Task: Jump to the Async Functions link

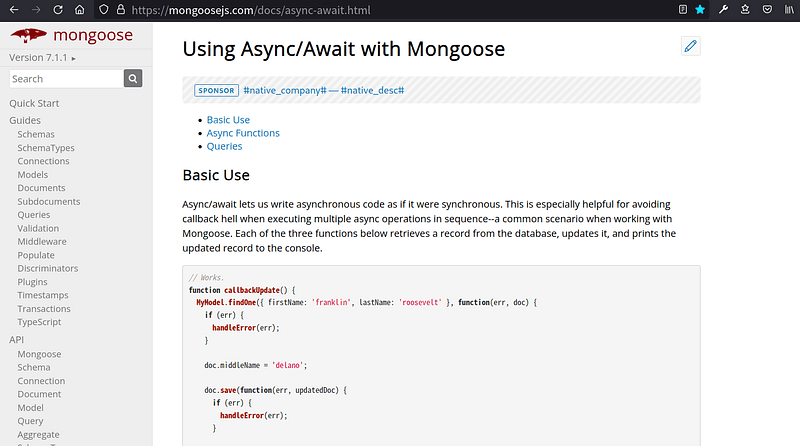Action: (243, 133)
